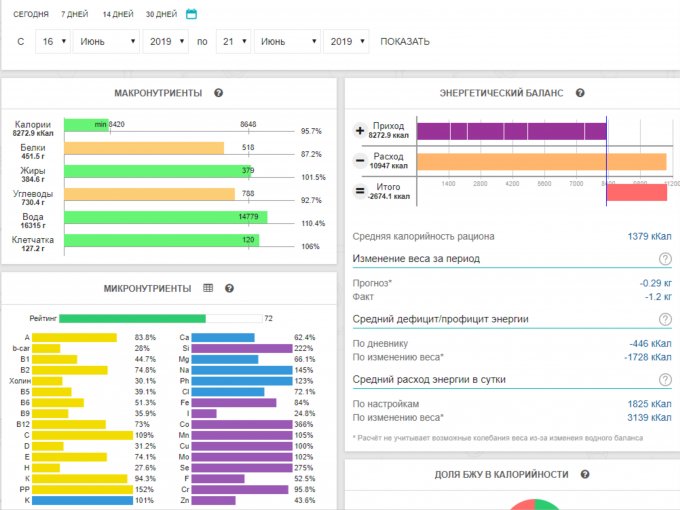Viewport: 680px width, 510px height.
Task: Click help icon beside Микронутриенты heading
Action: click(229, 288)
